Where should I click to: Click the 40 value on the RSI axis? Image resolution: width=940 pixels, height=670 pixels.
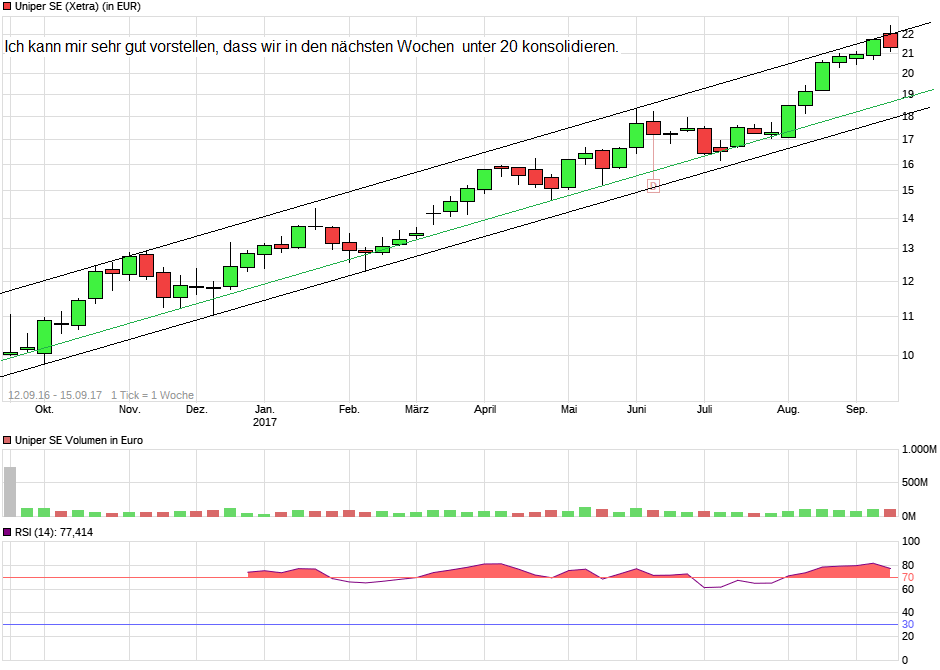click(908, 612)
